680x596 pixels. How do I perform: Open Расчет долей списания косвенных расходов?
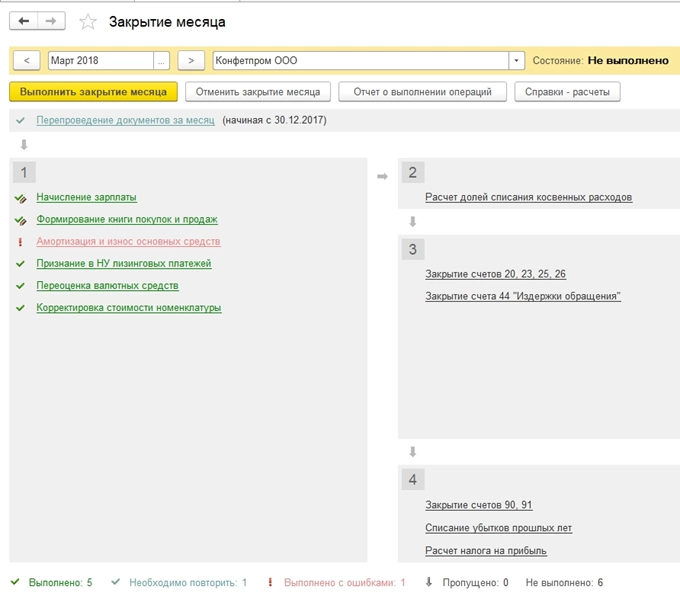pos(528,197)
